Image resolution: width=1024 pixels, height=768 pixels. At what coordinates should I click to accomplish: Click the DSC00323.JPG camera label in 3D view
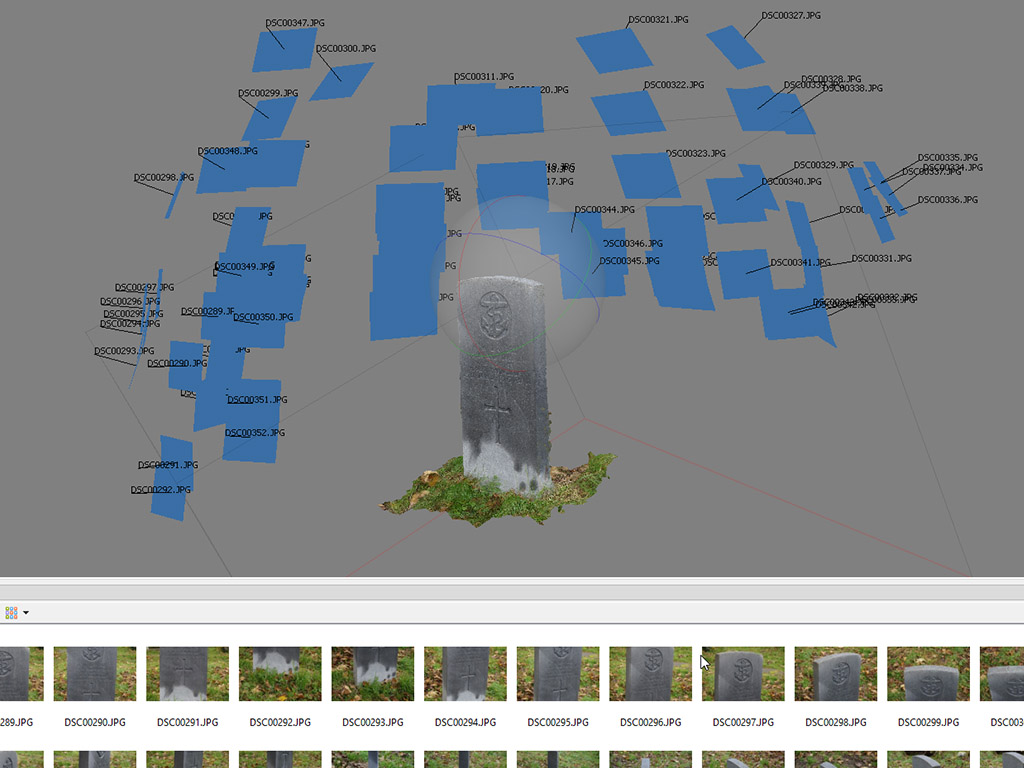[696, 153]
